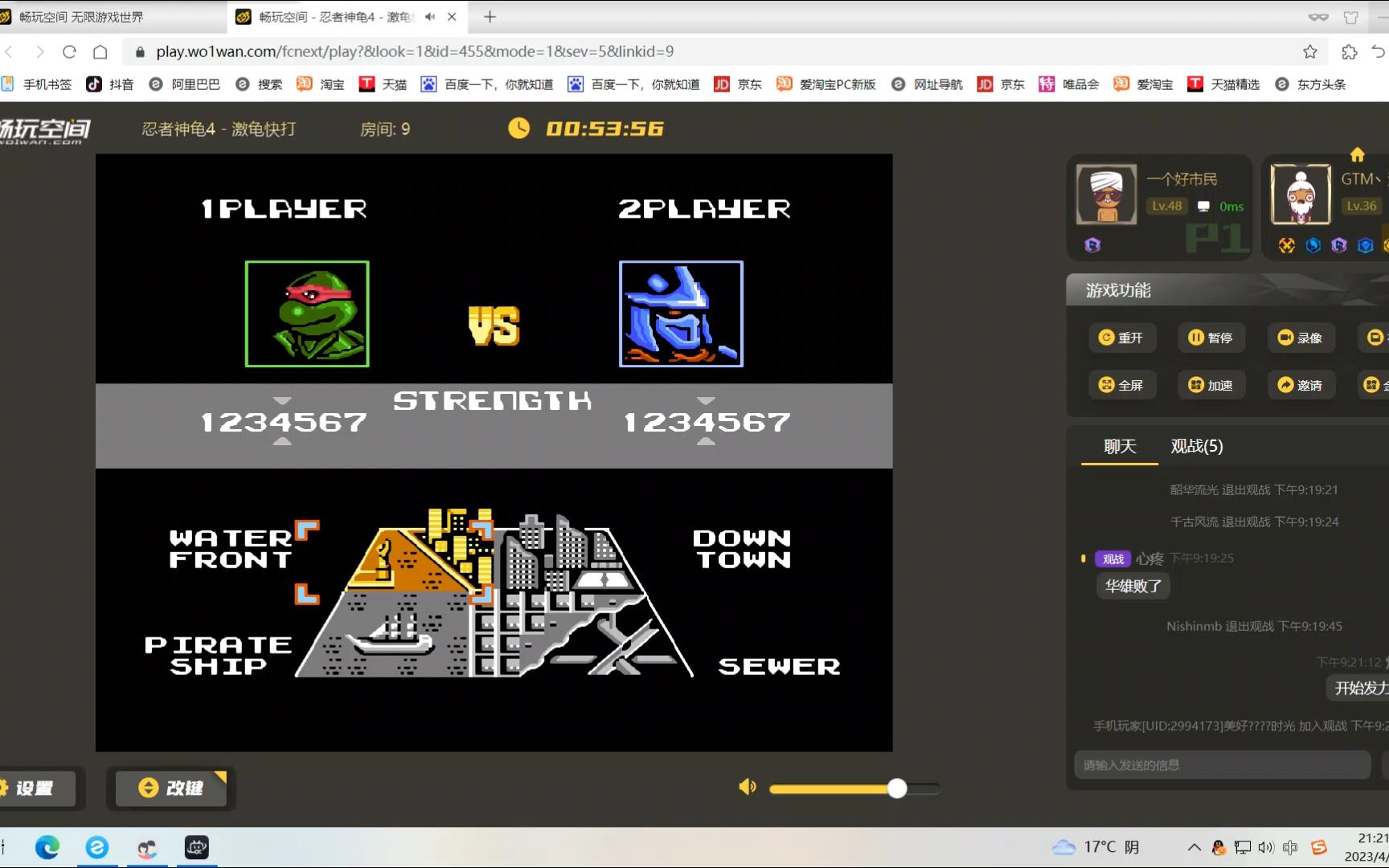
Task: Click 2PLAYER Shredder portrait in game
Action: pyautogui.click(x=681, y=313)
